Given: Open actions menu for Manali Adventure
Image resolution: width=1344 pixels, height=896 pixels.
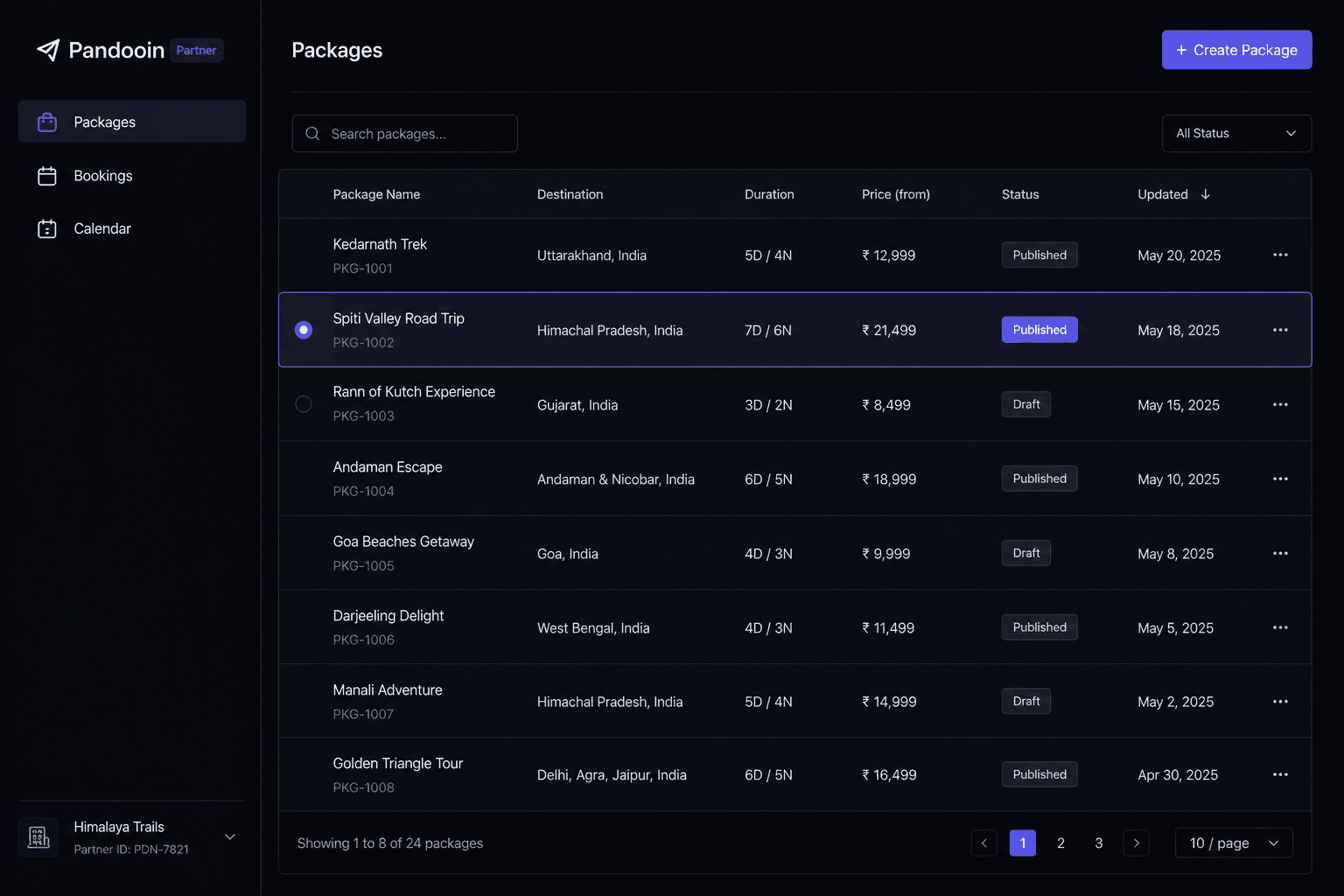Looking at the screenshot, I should point(1280,701).
